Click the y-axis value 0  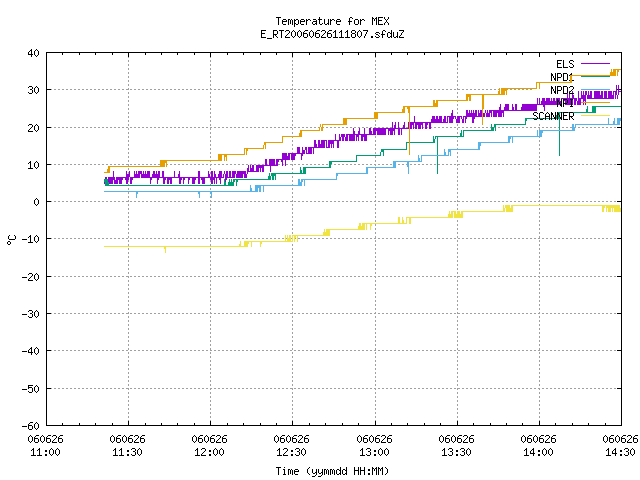(x=36, y=202)
